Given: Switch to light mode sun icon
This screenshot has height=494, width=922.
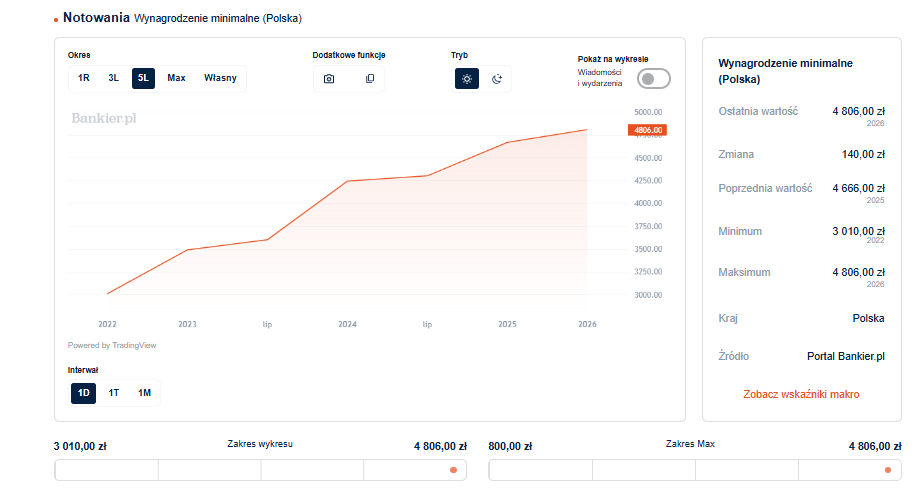Looking at the screenshot, I should point(467,79).
